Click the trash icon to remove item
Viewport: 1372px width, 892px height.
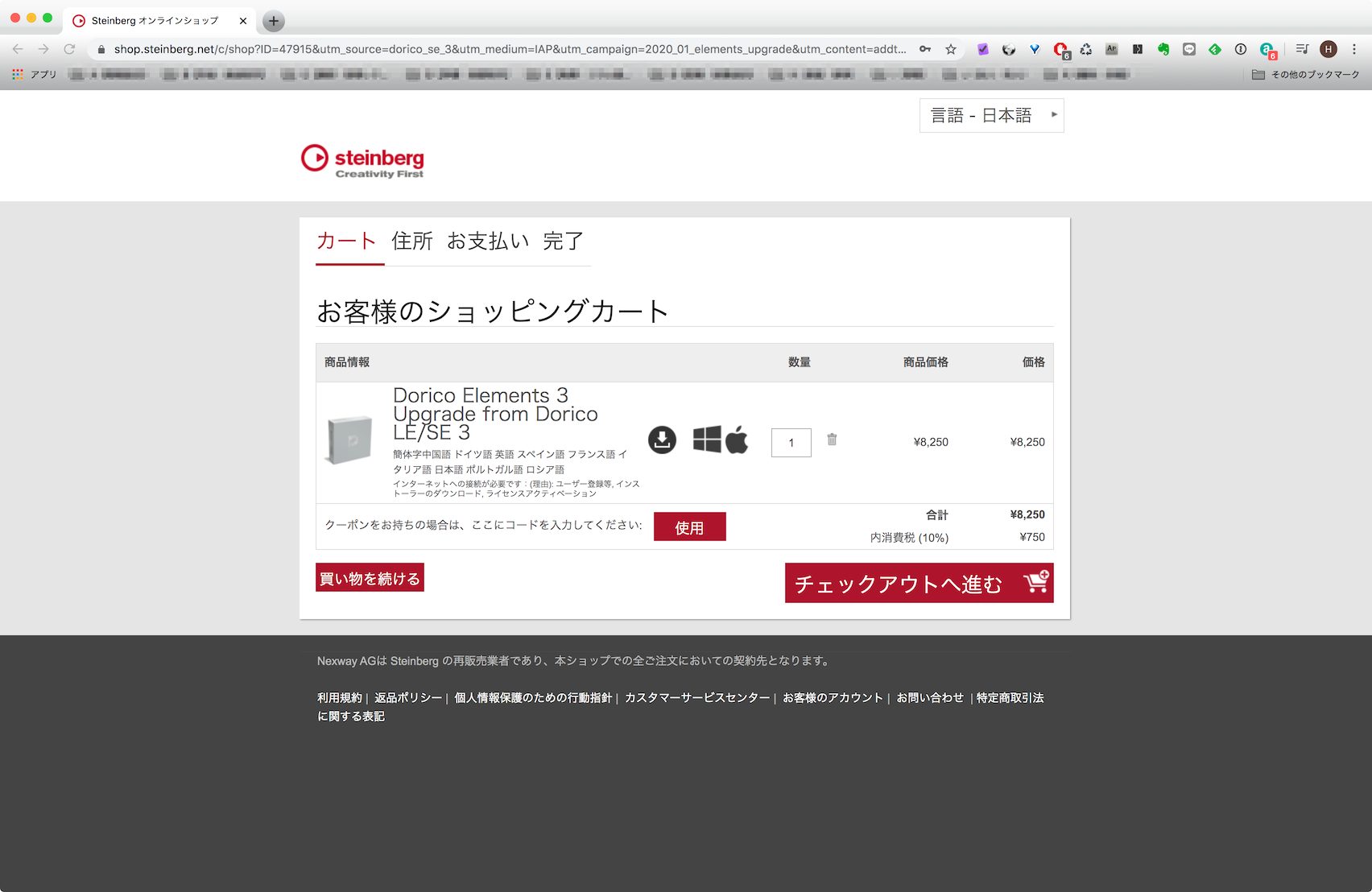(x=832, y=440)
